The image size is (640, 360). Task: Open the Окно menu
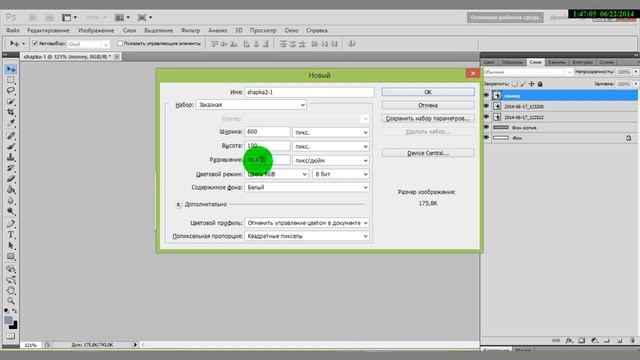click(x=291, y=30)
